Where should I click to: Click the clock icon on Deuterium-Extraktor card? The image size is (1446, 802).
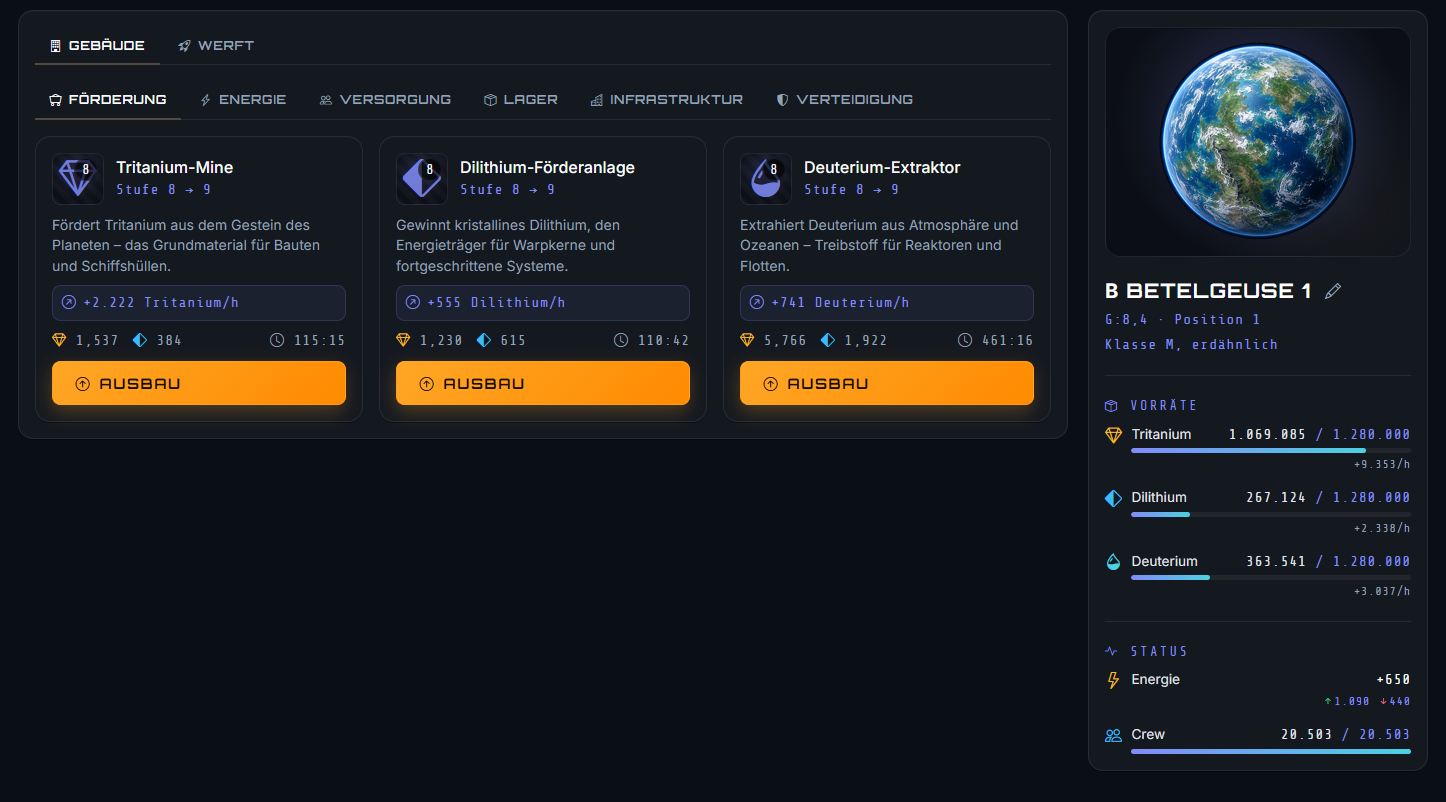pos(965,340)
